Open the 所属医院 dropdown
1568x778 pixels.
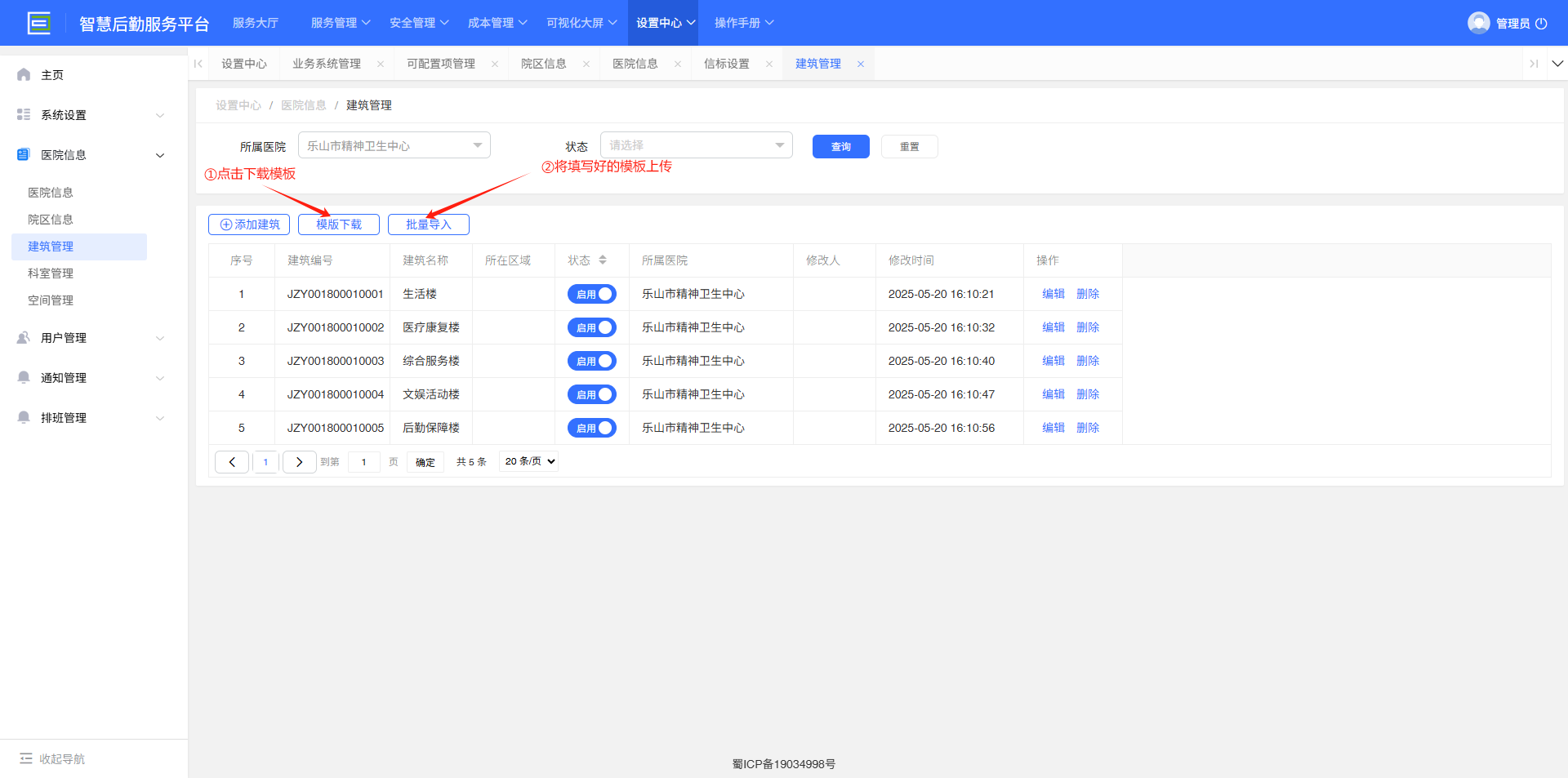(x=394, y=145)
